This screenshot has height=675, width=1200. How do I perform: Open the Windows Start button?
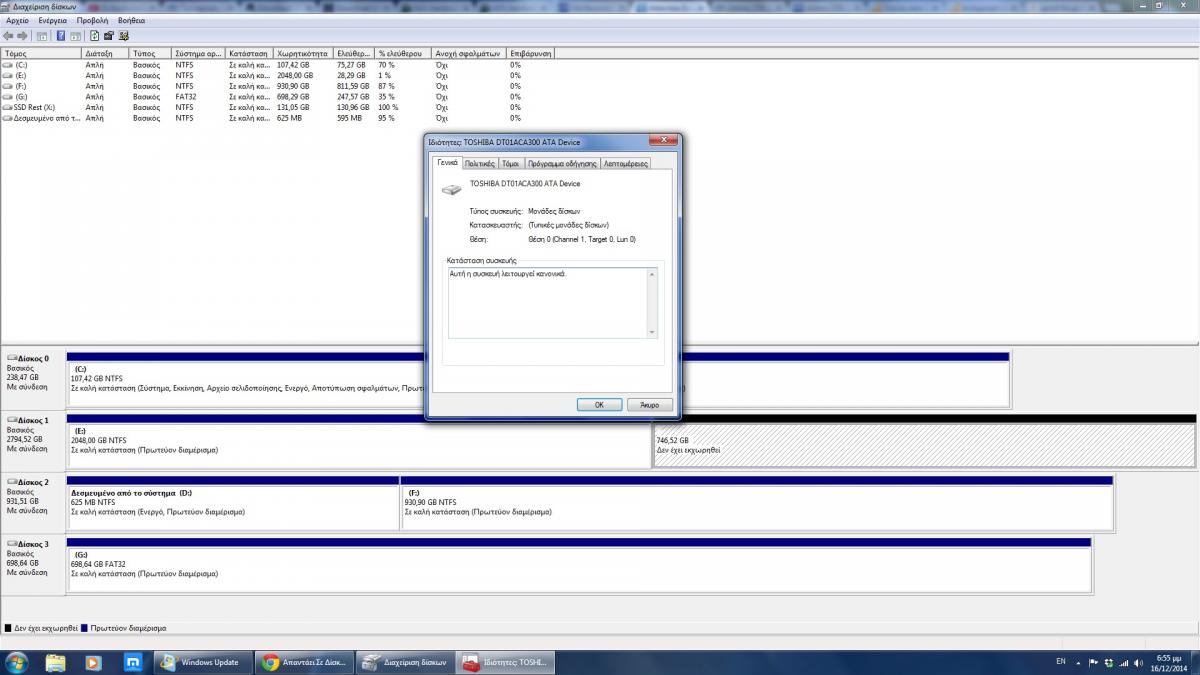19,662
